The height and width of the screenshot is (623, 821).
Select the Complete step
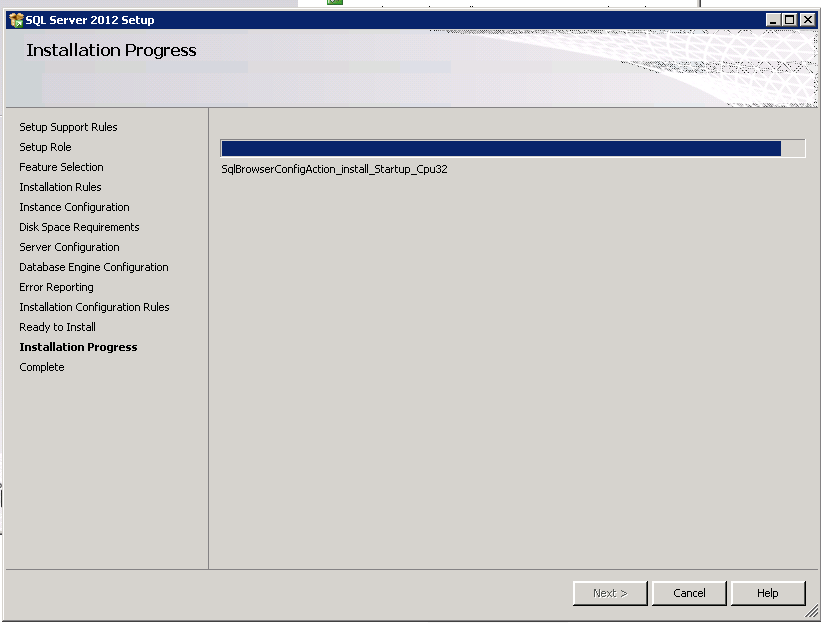41,367
